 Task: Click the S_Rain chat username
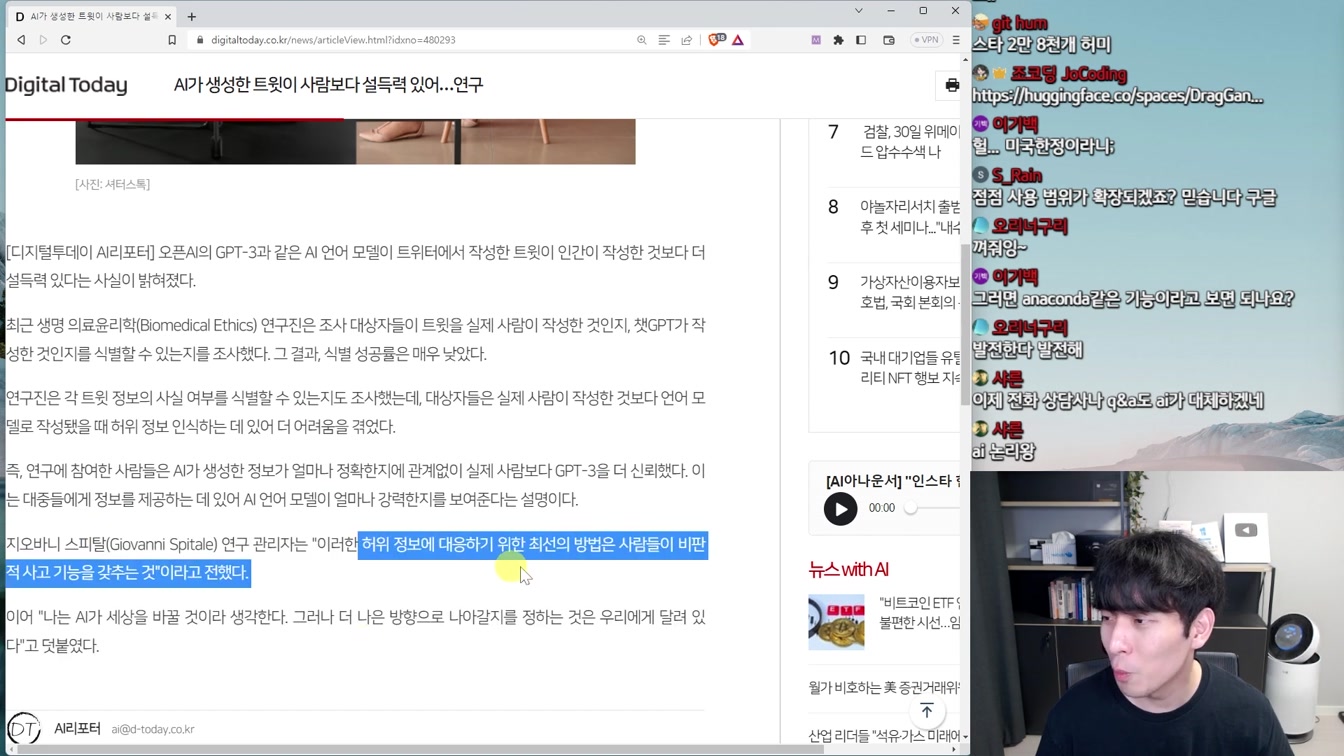click(x=1017, y=176)
